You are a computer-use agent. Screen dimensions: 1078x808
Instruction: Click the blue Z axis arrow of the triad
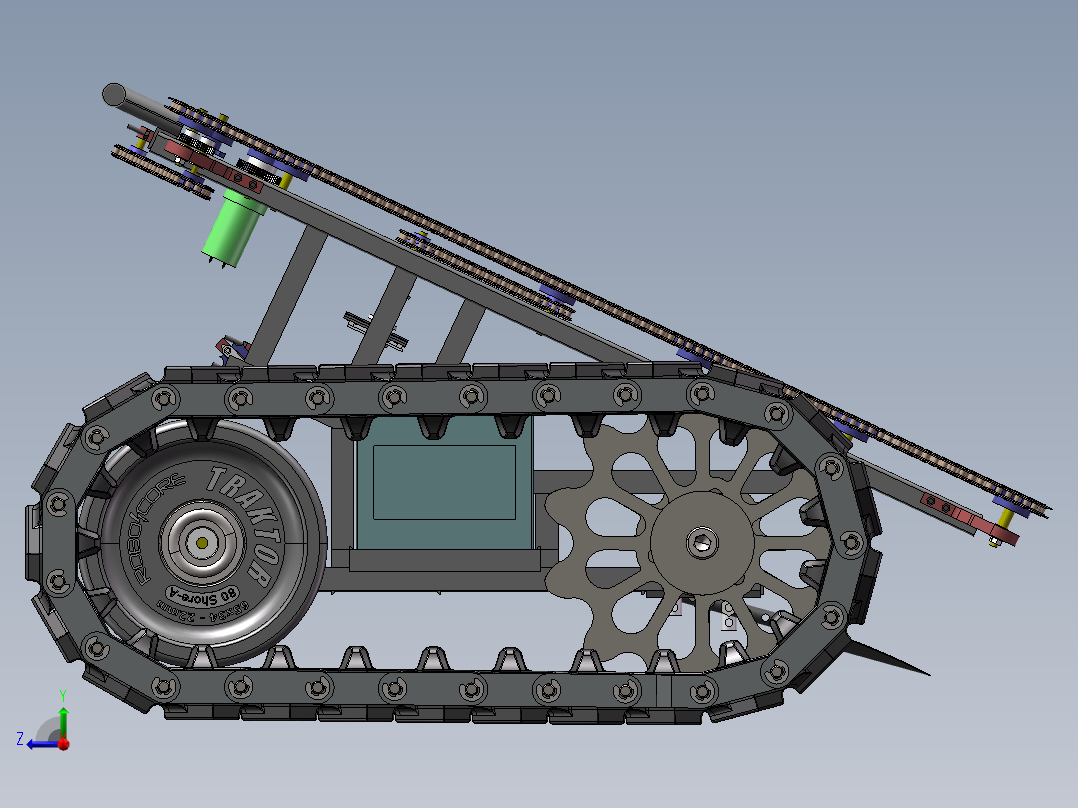click(43, 744)
